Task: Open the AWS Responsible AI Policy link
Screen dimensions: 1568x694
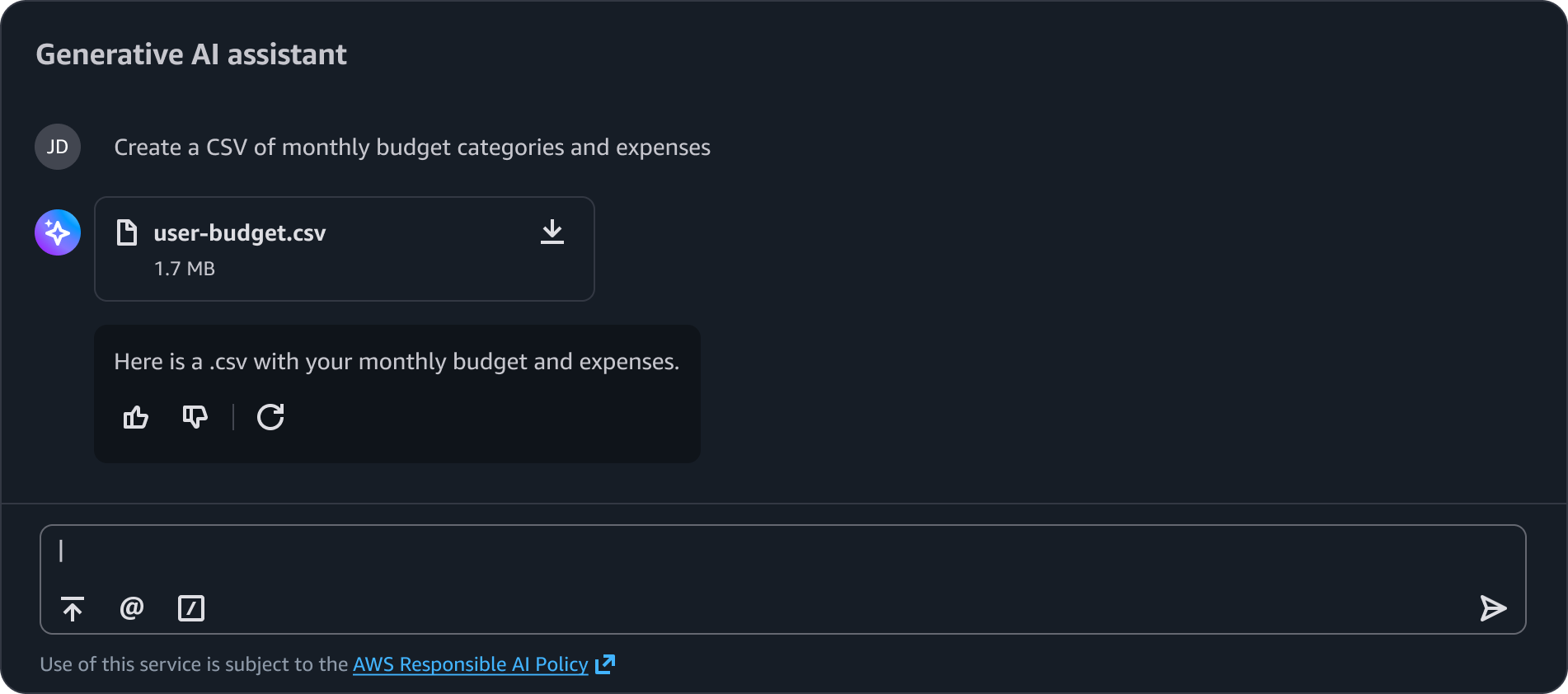Action: tap(470, 664)
